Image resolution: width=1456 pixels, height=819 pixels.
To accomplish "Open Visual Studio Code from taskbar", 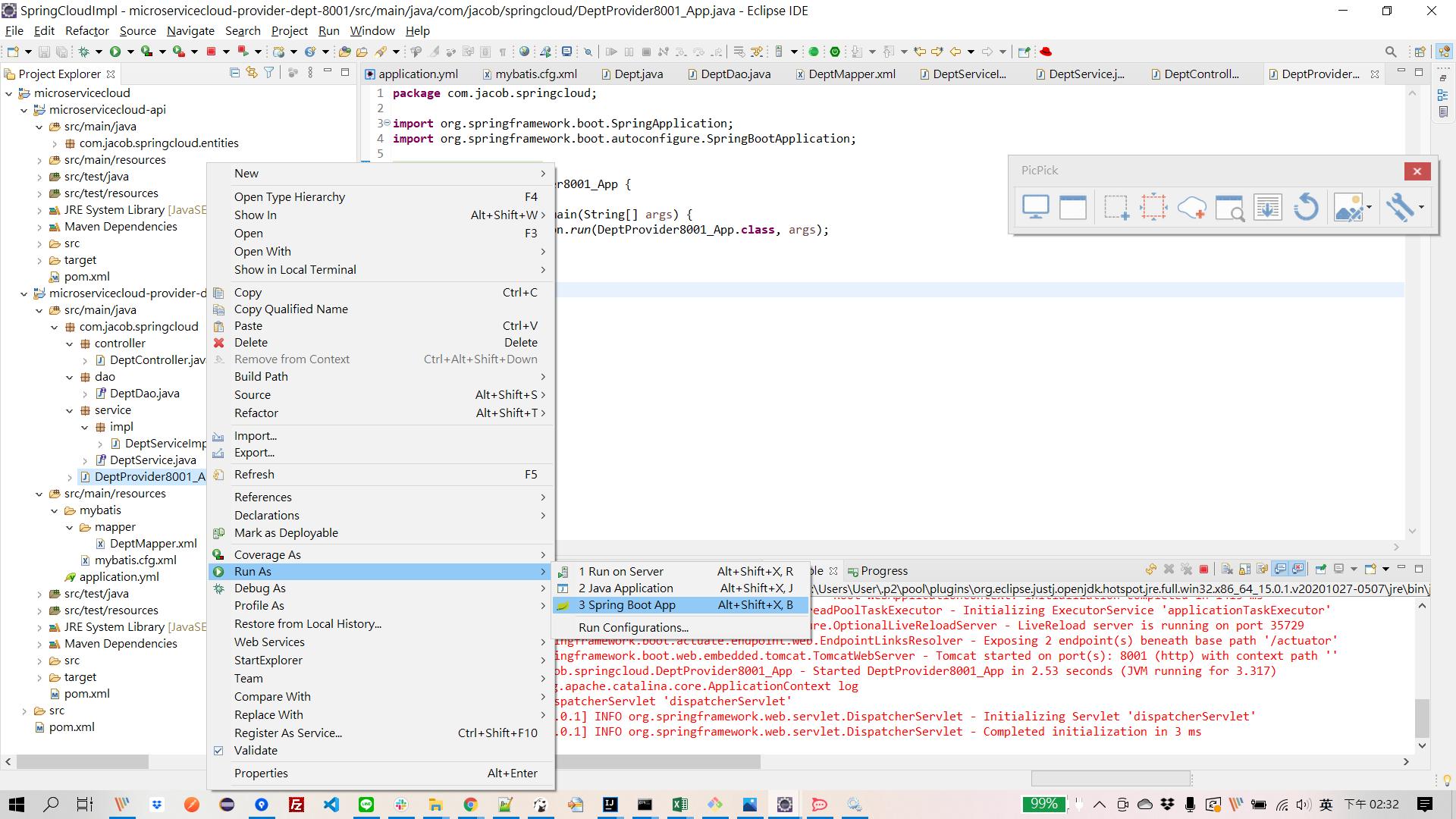I will coord(331,805).
